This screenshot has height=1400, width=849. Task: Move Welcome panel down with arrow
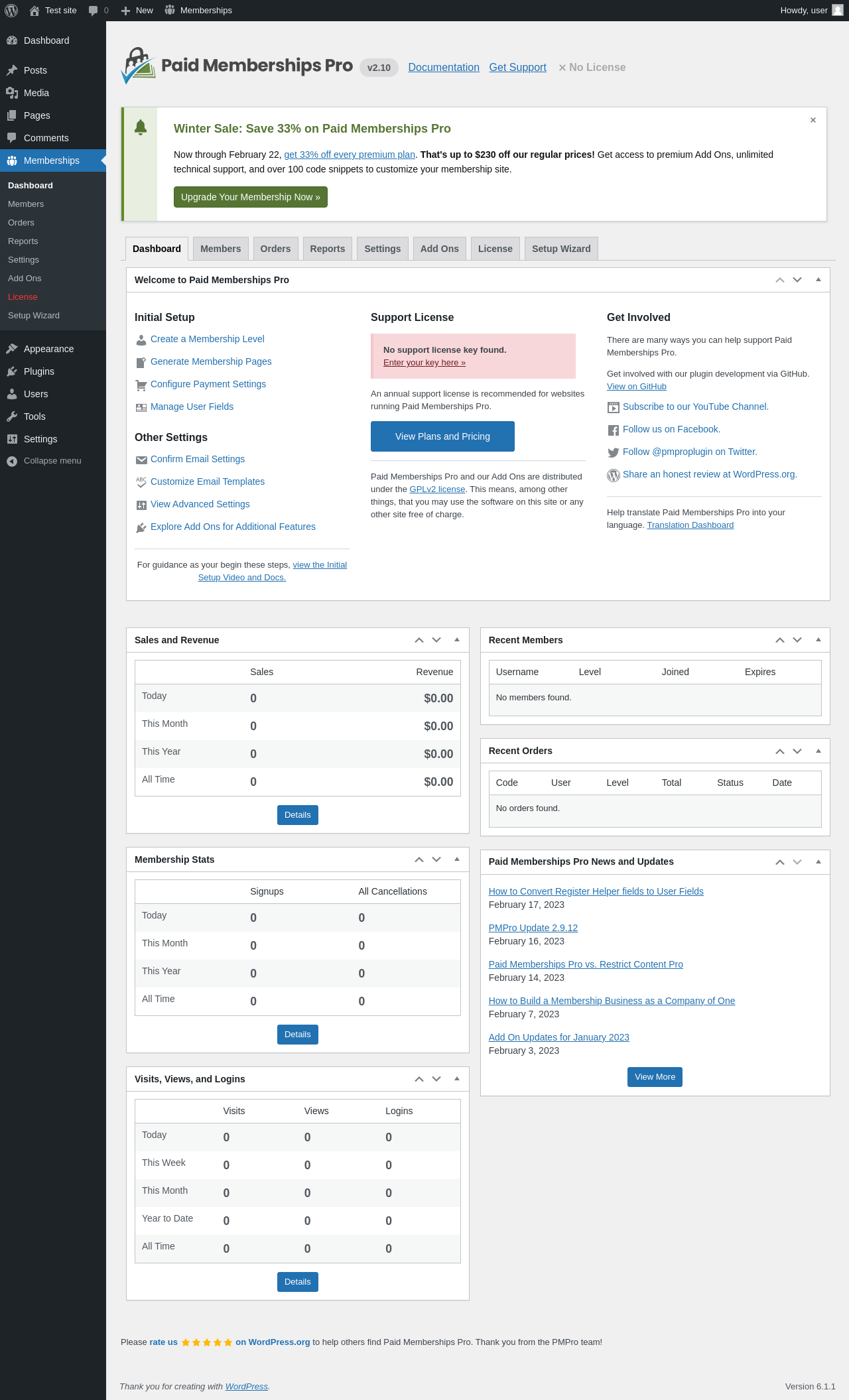(x=797, y=280)
